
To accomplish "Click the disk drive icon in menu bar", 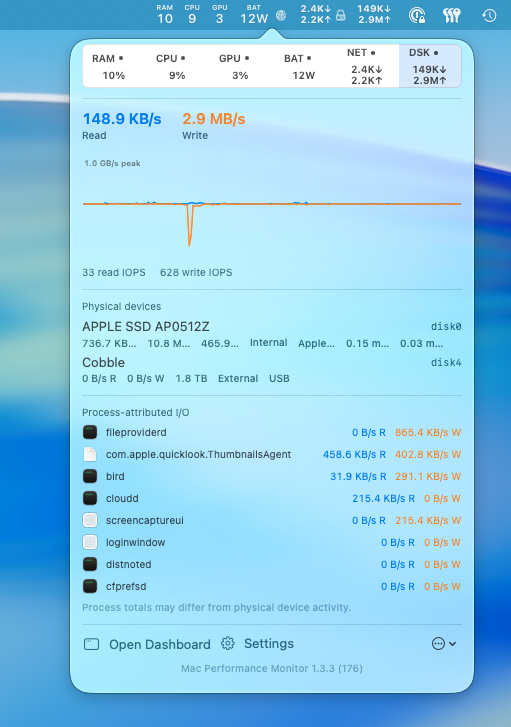I will pos(340,15).
